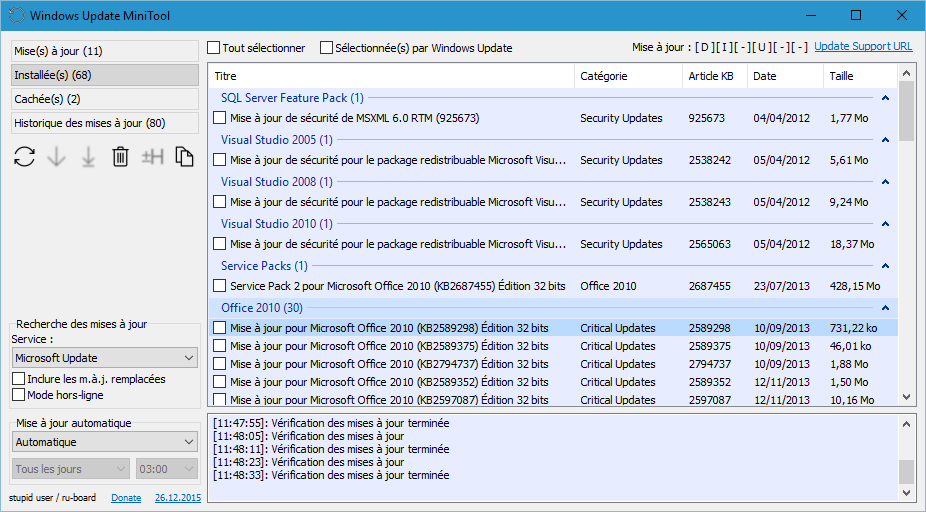Viewport: 926px width, 512px height.
Task: Click the copy to clipboard icon
Action: [184, 157]
